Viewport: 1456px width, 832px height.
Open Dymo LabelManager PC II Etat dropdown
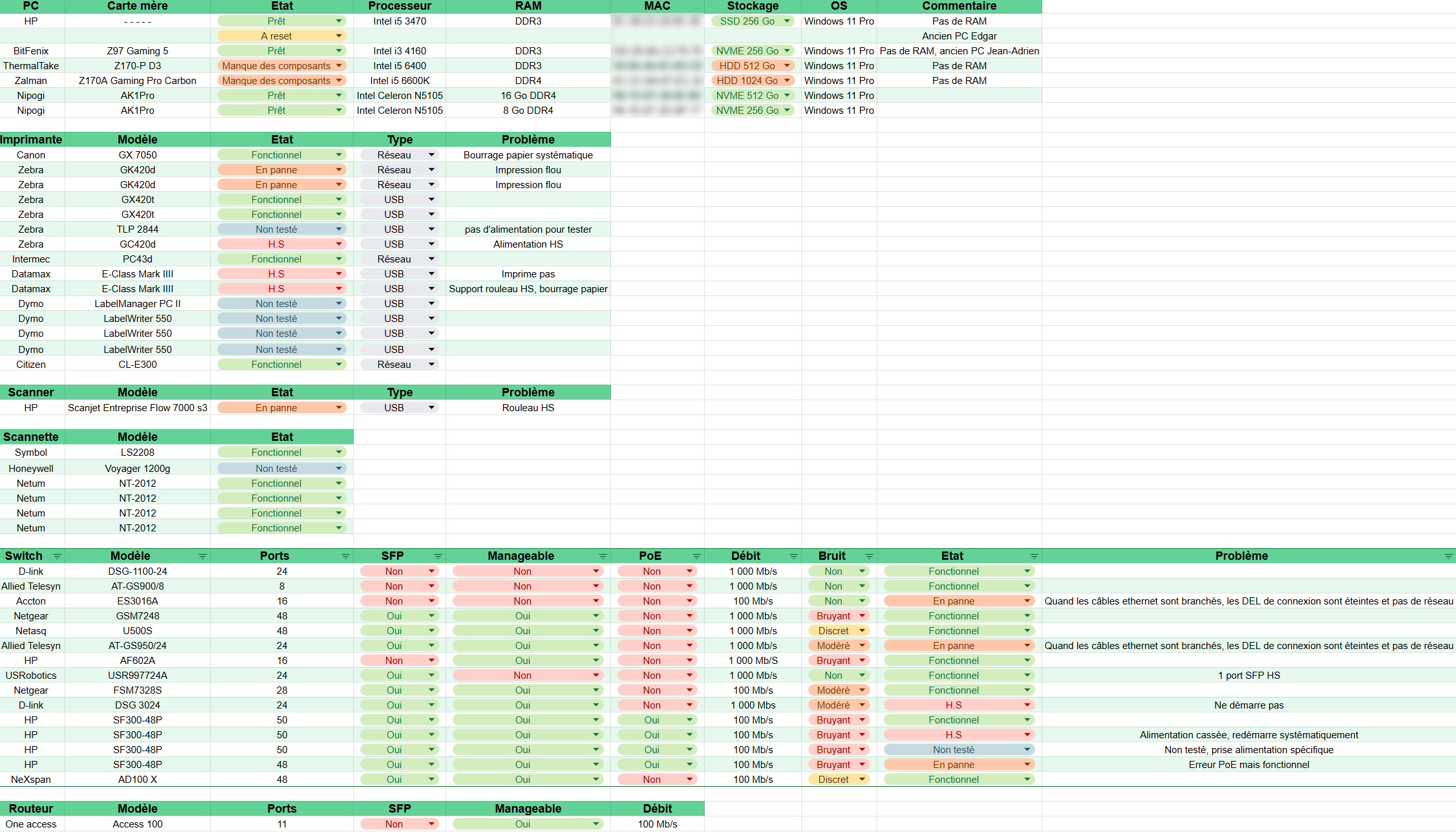(282, 304)
